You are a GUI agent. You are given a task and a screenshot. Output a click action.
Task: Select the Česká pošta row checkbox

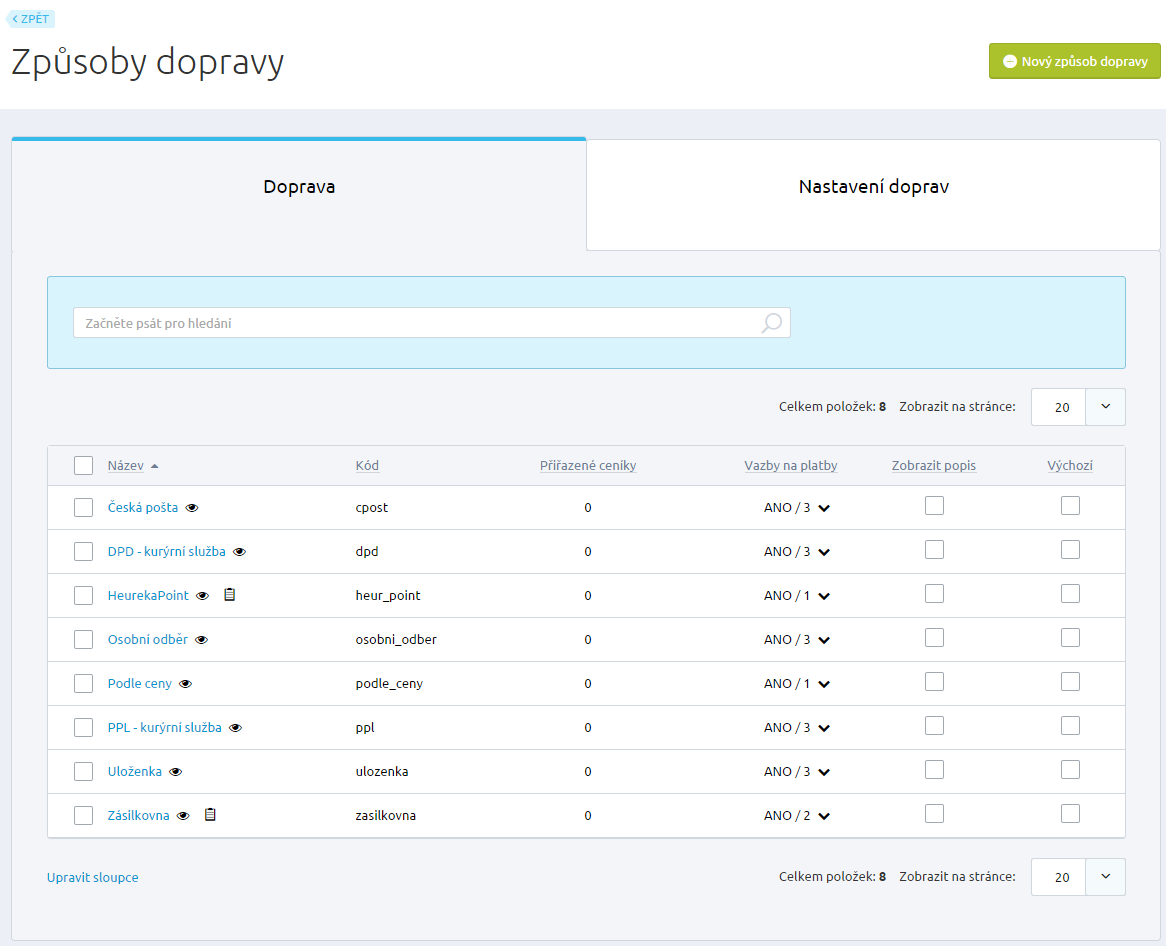click(x=83, y=507)
